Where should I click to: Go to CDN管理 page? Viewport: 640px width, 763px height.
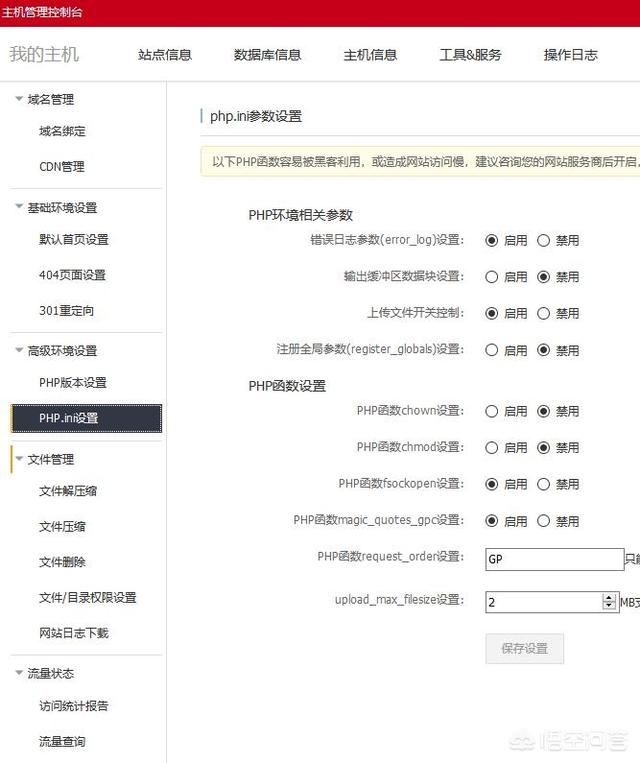point(62,167)
